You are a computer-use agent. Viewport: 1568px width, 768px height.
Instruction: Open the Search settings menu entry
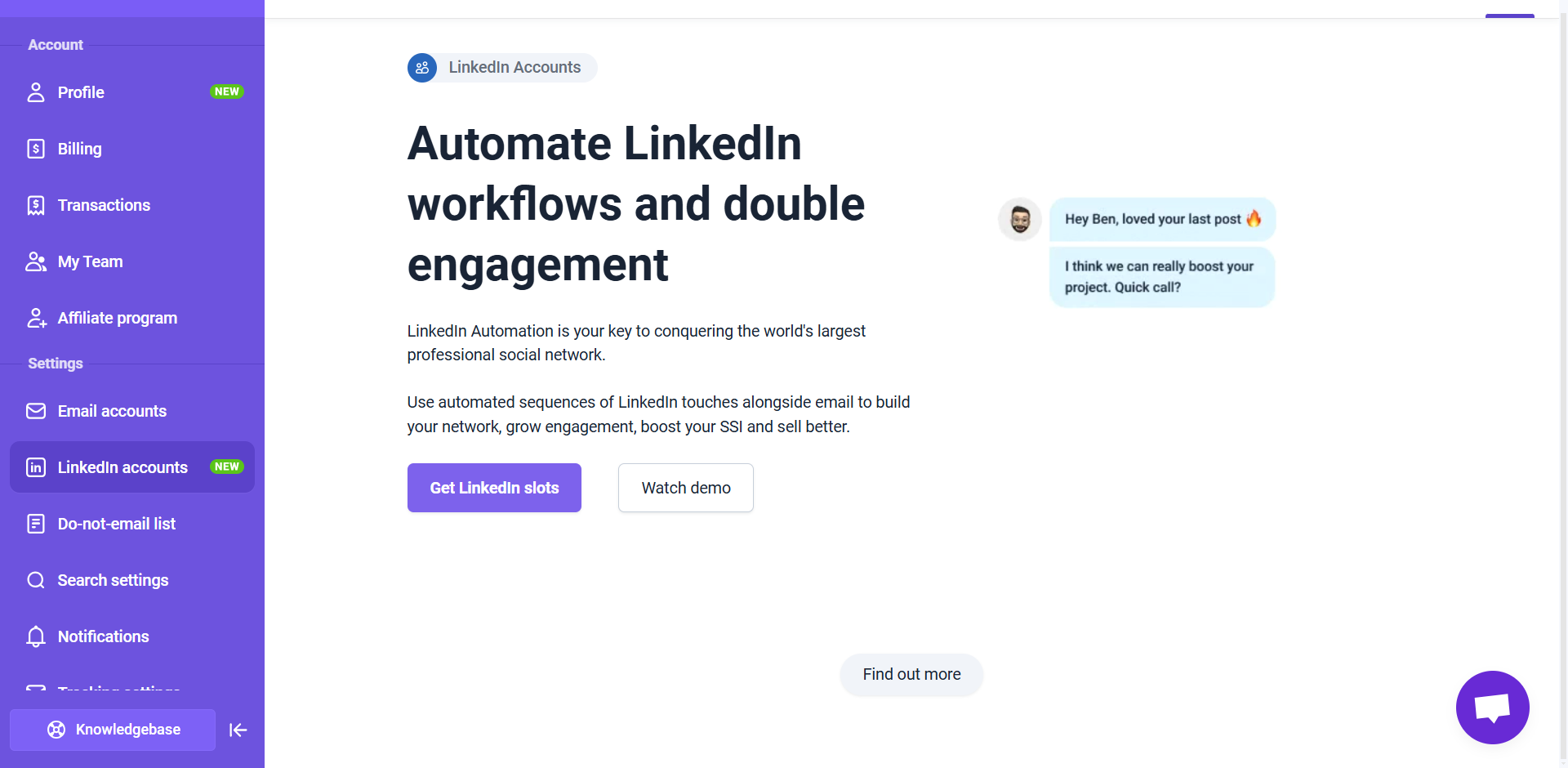132,580
